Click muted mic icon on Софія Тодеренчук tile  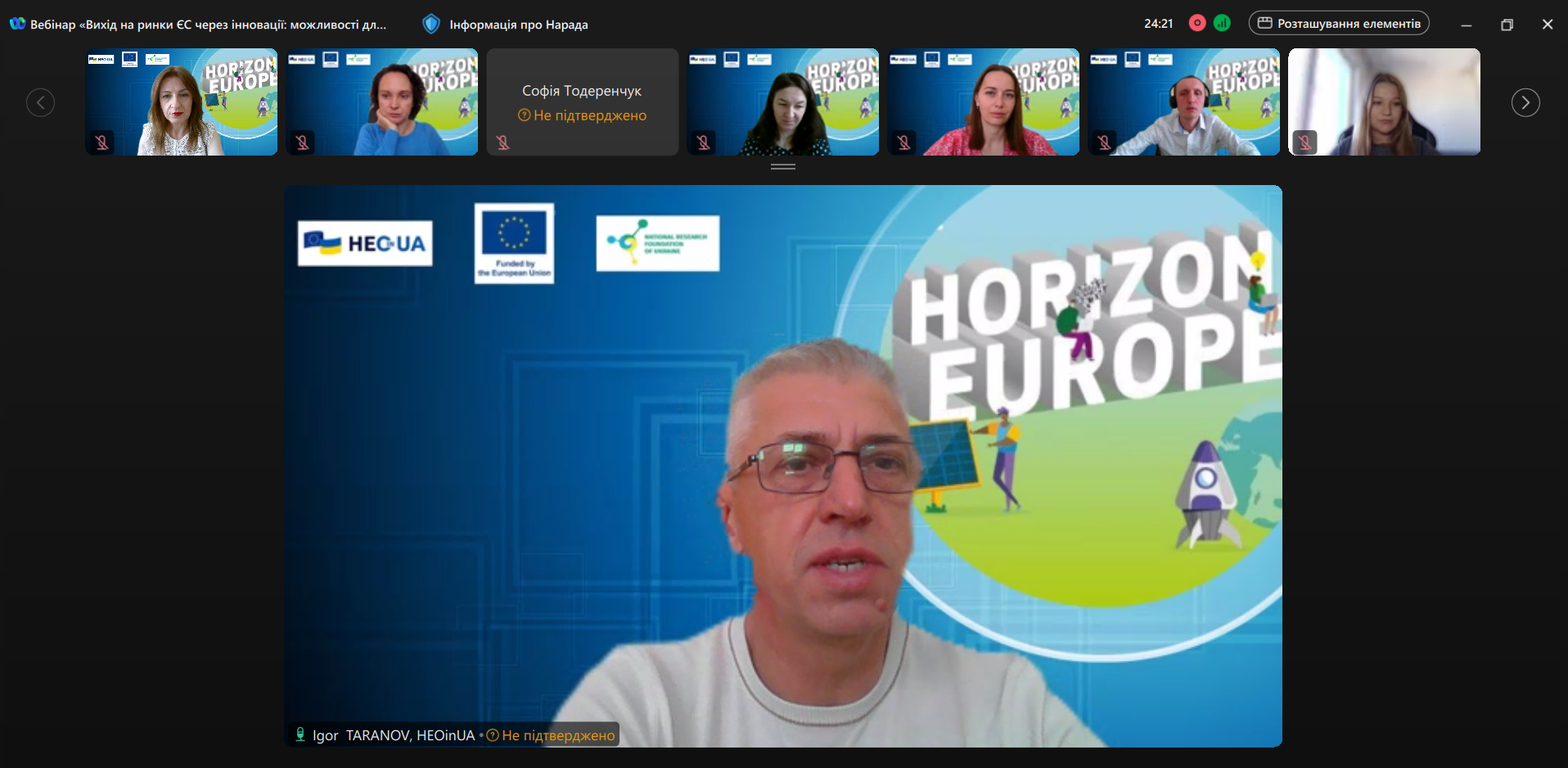coord(502,142)
